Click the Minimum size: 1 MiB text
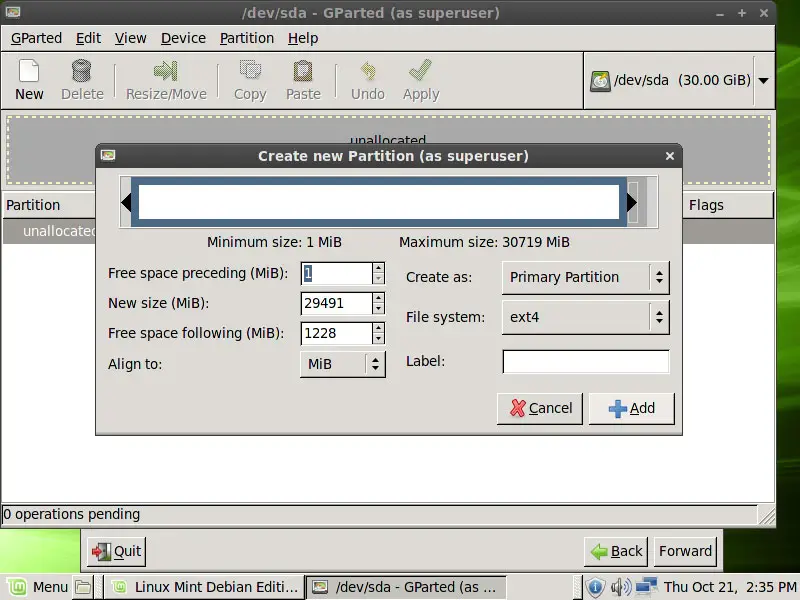The image size is (800, 600). pyautogui.click(x=274, y=242)
